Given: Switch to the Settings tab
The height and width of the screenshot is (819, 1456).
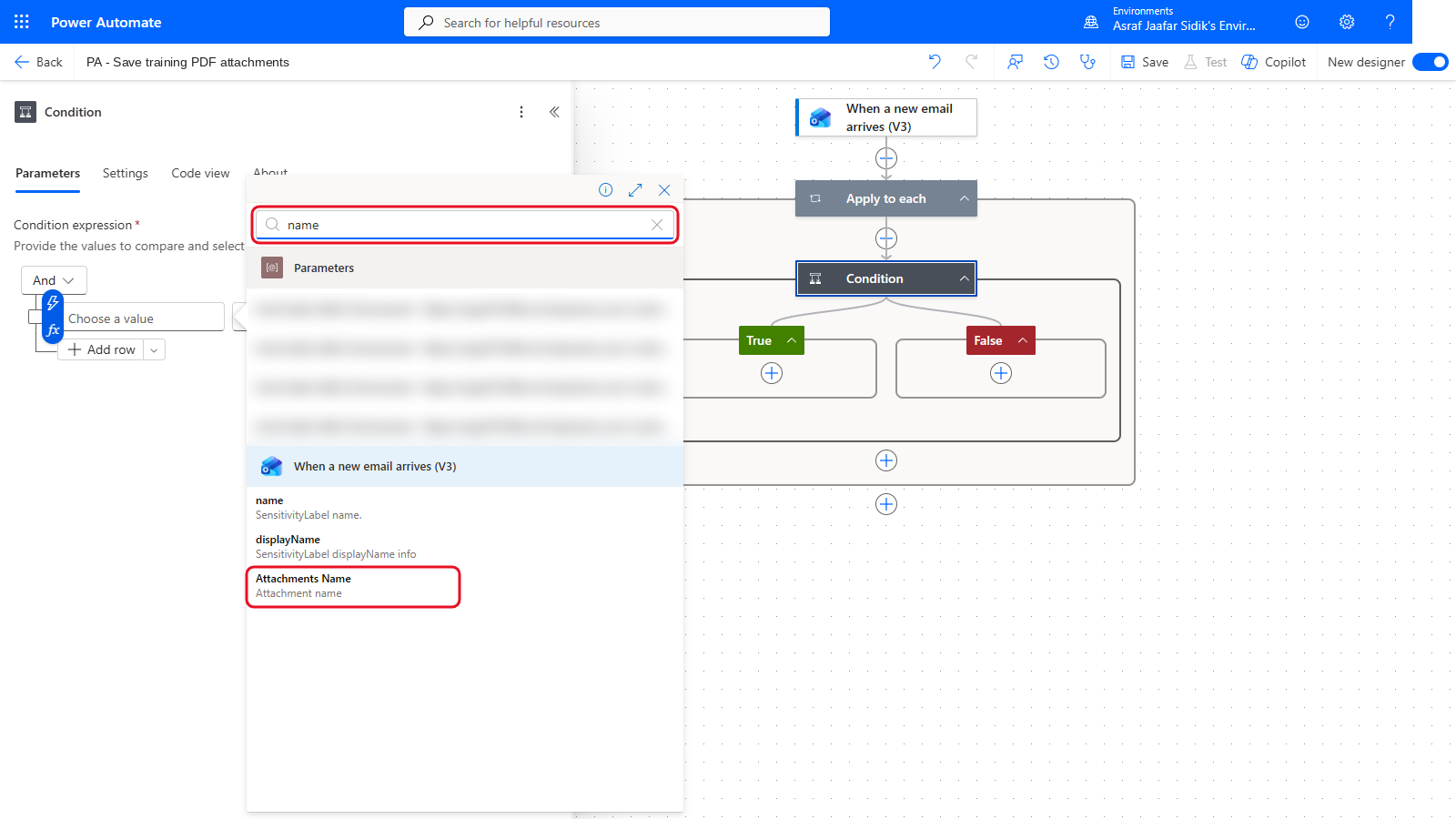Looking at the screenshot, I should pos(126,173).
